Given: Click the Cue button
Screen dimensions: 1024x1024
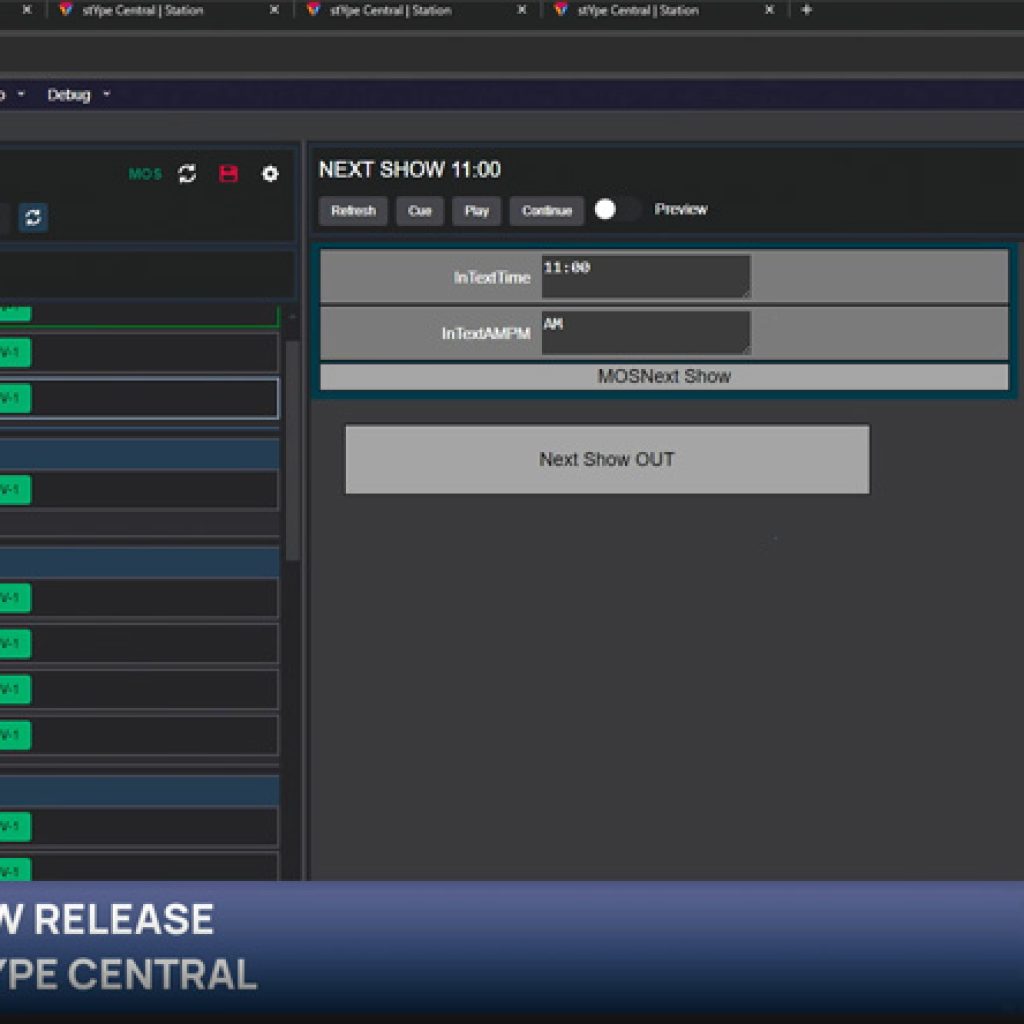Looking at the screenshot, I should coord(419,211).
